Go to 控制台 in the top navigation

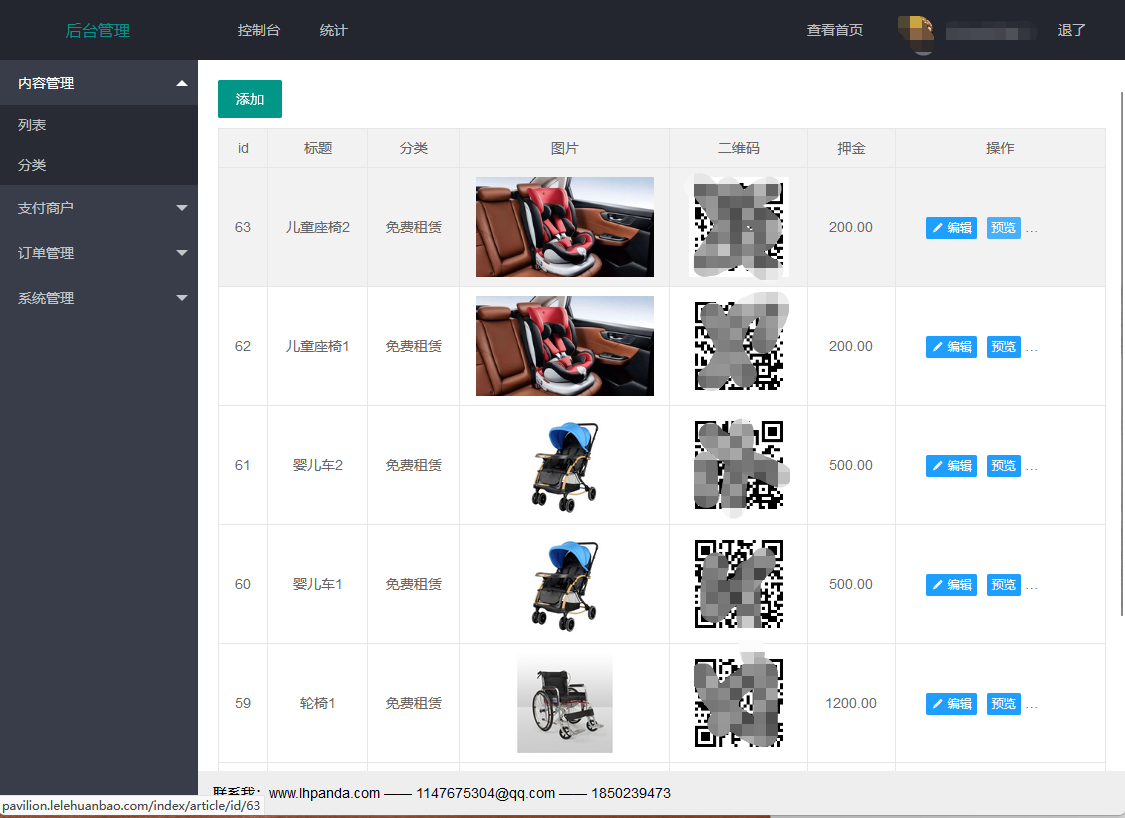point(258,30)
